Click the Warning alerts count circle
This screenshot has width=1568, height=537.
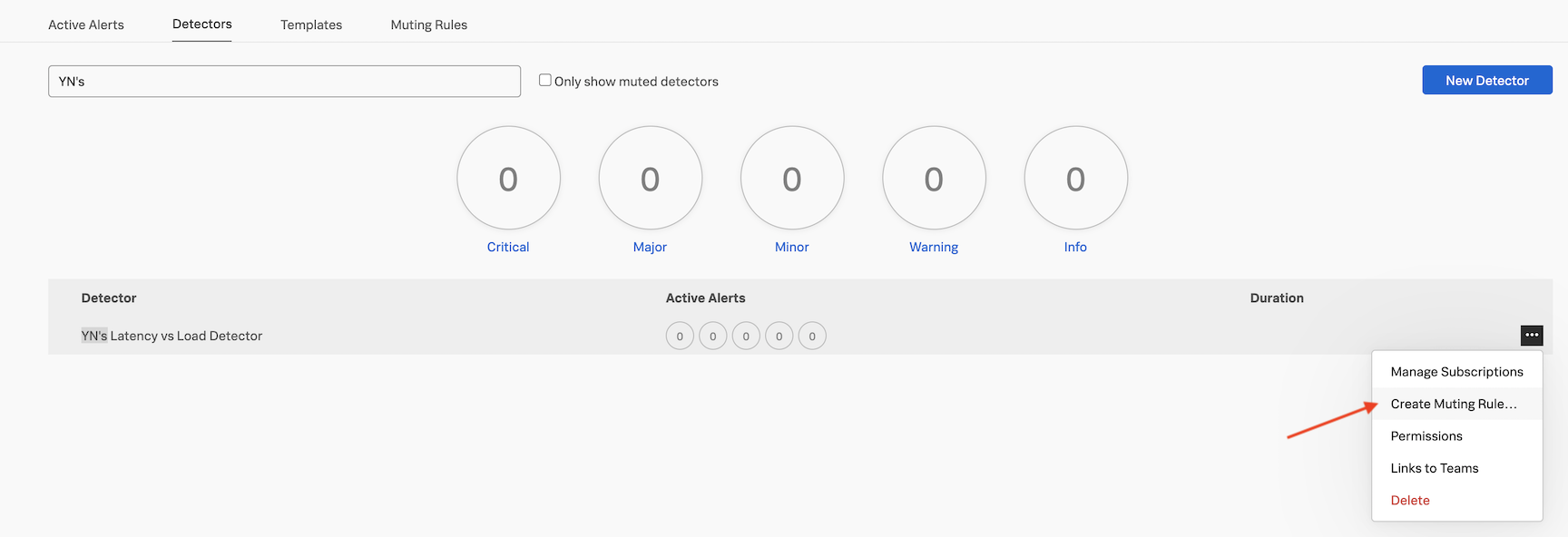(934, 178)
